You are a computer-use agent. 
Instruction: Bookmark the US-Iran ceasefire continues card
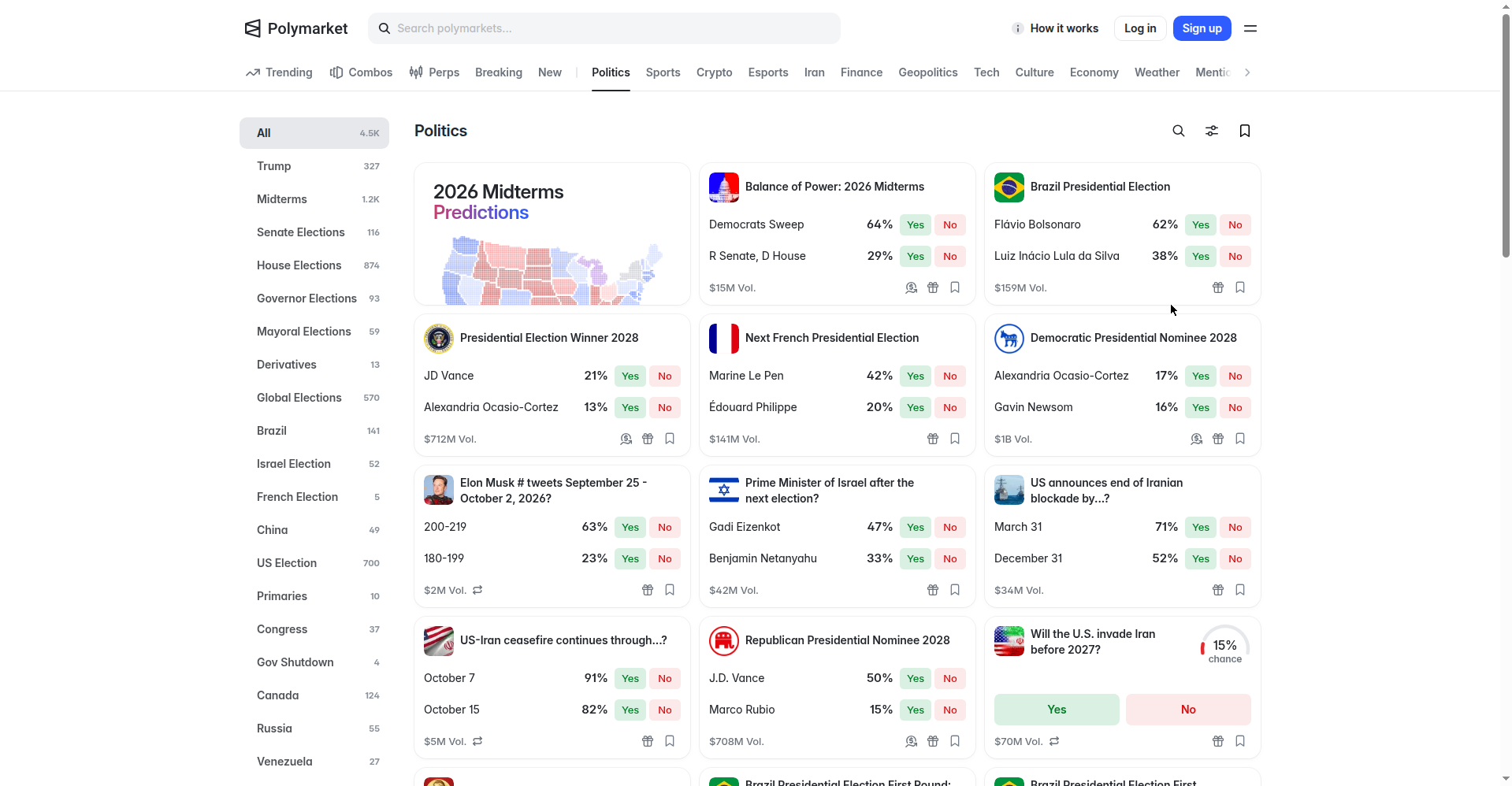click(x=670, y=741)
